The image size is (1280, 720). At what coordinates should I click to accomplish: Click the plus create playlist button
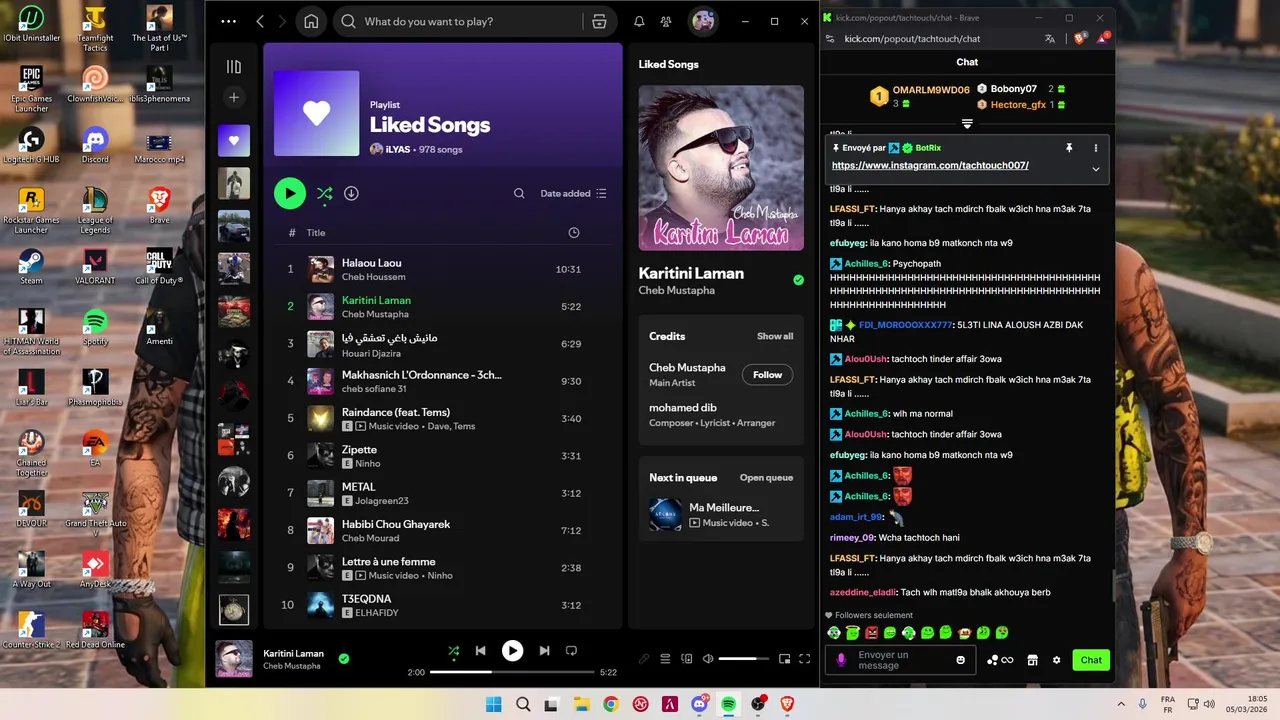click(234, 97)
